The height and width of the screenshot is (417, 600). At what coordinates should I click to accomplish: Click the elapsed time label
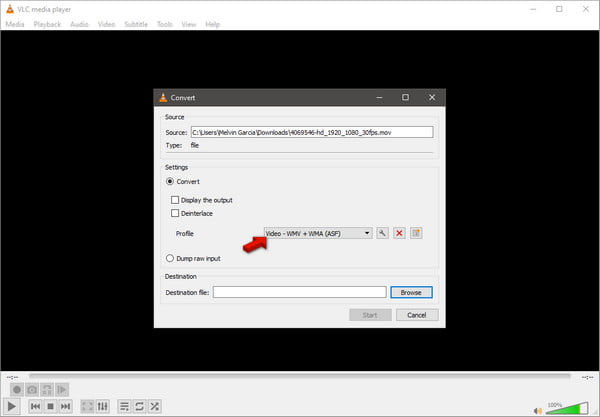(x=13, y=377)
